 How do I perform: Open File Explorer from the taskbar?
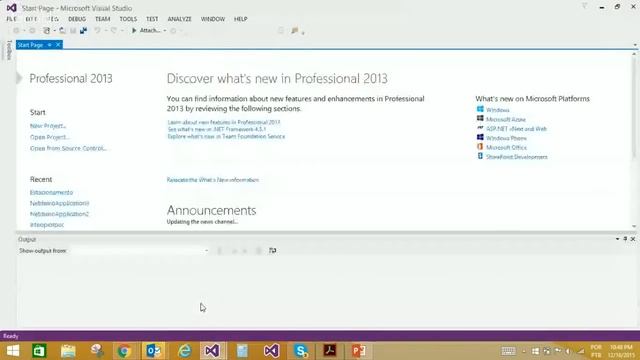click(68, 351)
